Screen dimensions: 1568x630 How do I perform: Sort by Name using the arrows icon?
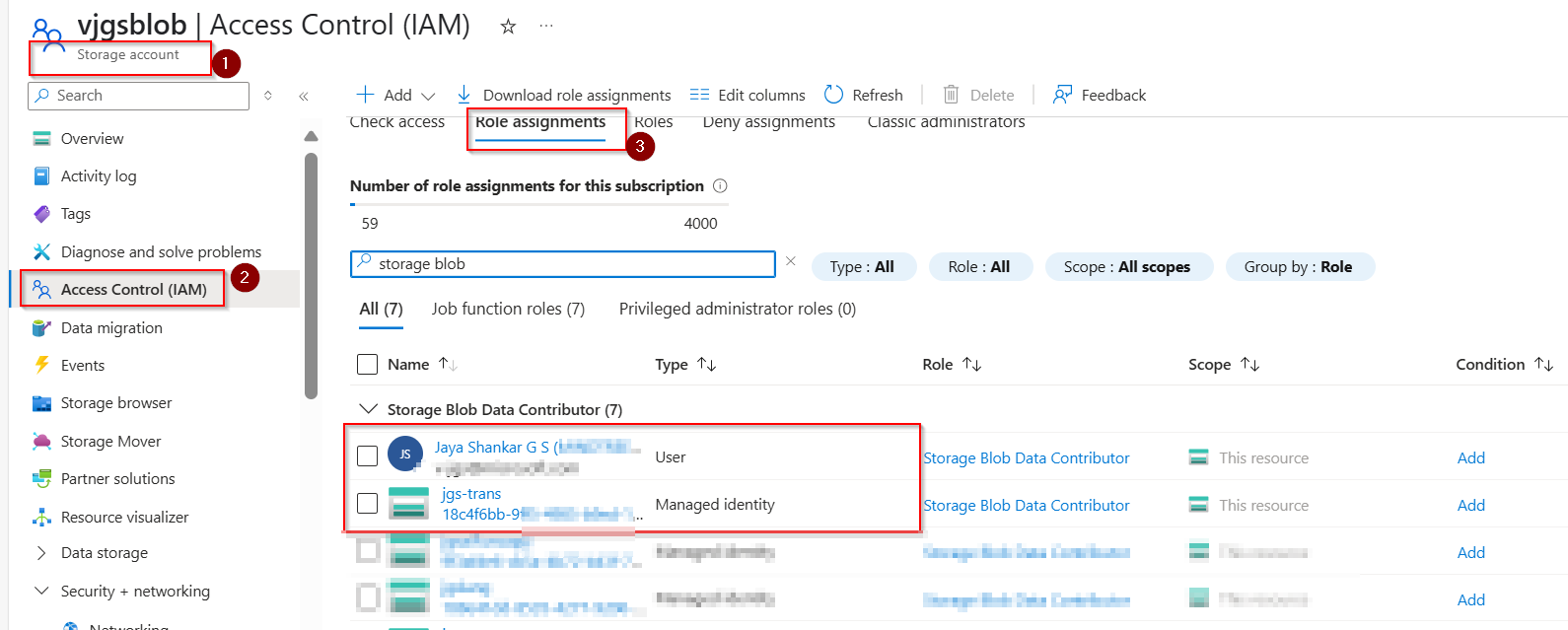448,365
